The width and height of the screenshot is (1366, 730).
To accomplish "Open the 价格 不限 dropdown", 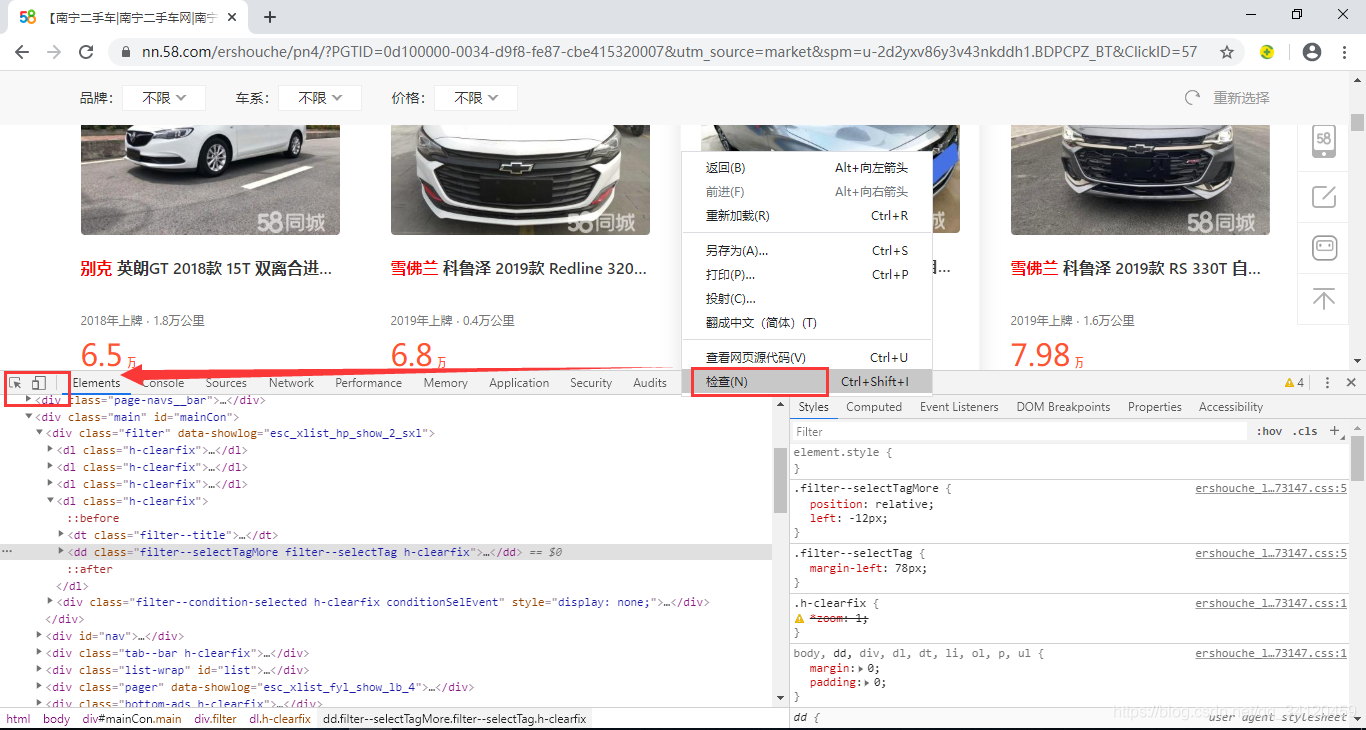I will (476, 98).
